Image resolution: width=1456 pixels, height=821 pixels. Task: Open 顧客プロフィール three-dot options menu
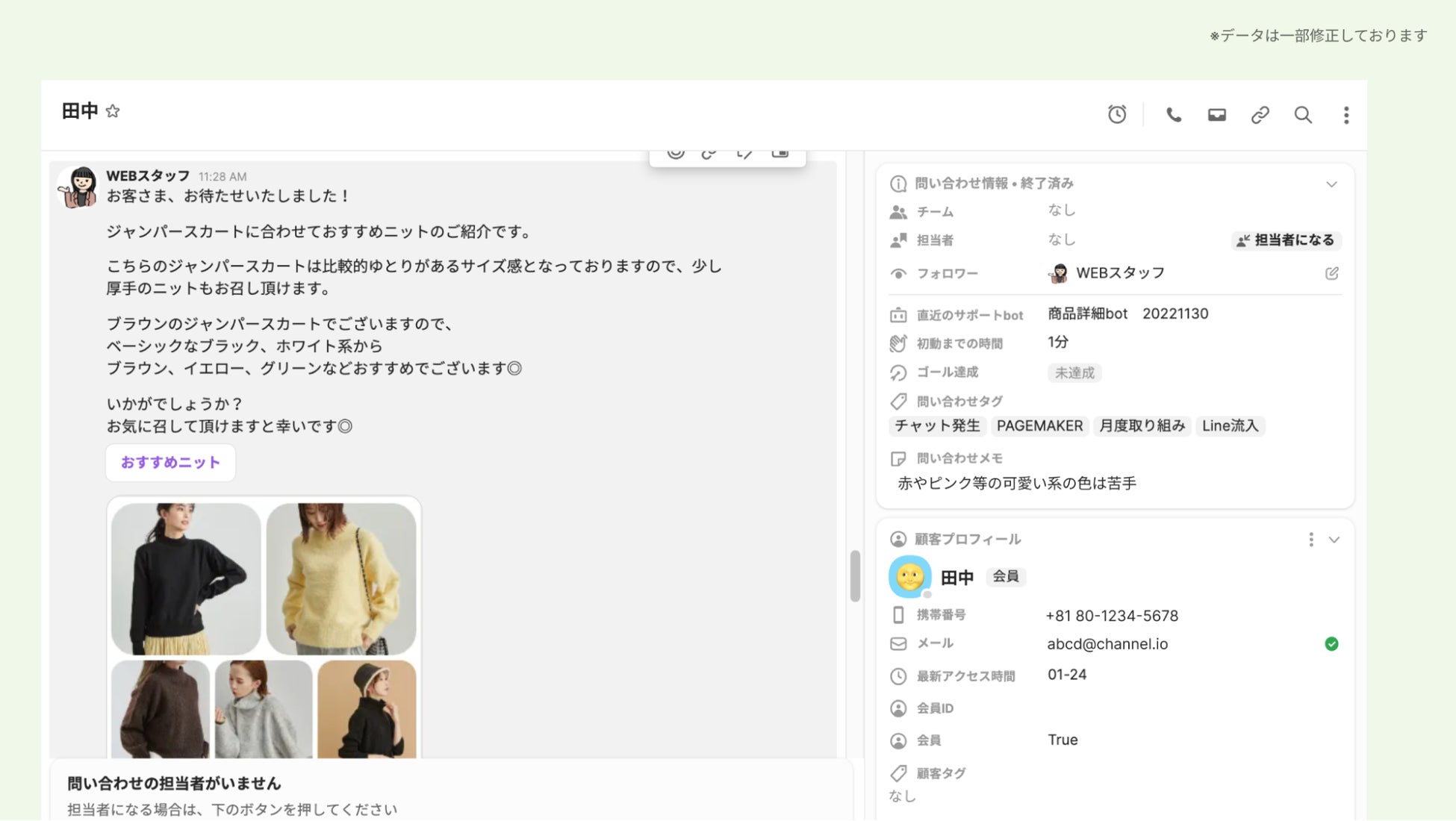1310,540
